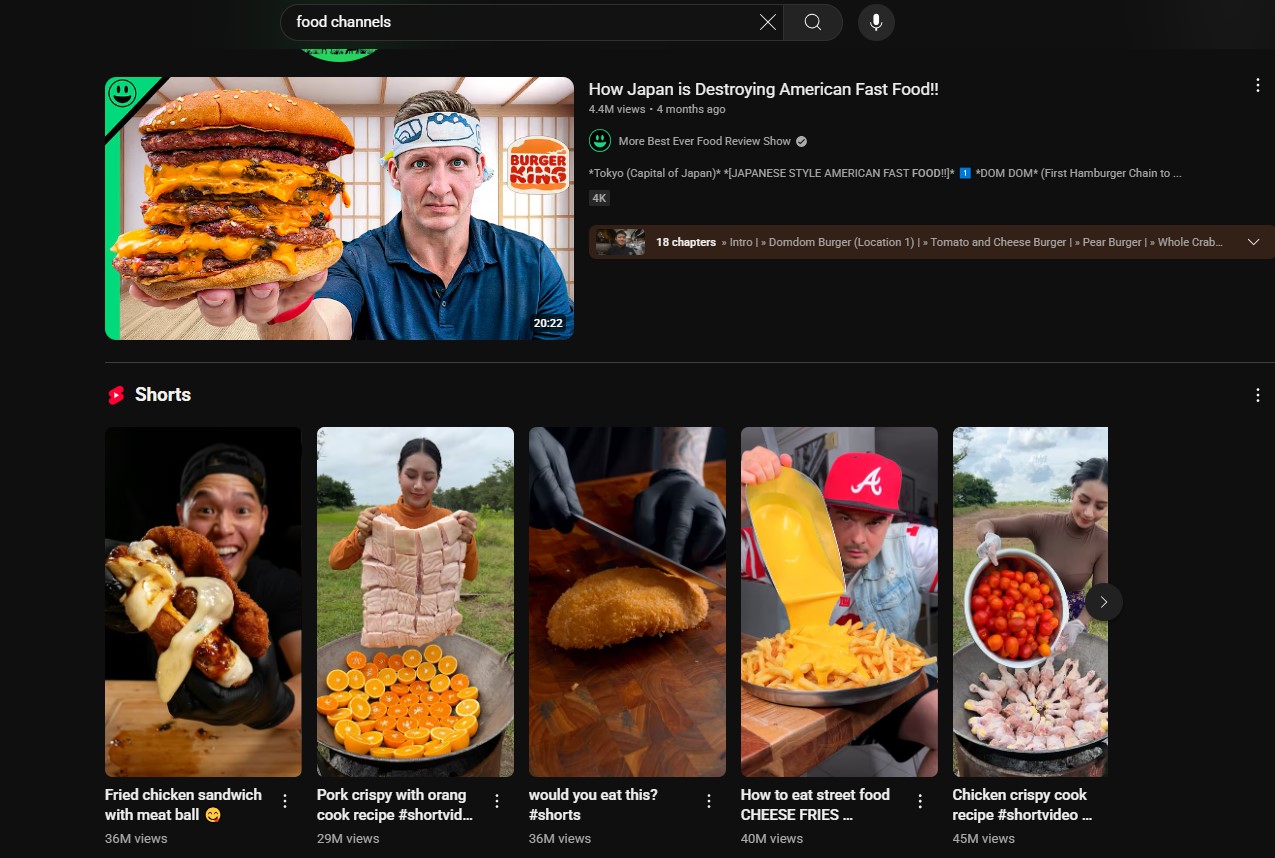Open options for Fried chicken sandwich short
1275x858 pixels.
click(x=285, y=801)
